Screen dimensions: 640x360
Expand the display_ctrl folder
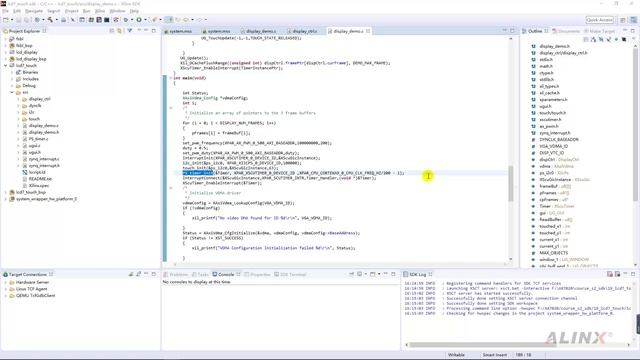[x=18, y=99]
